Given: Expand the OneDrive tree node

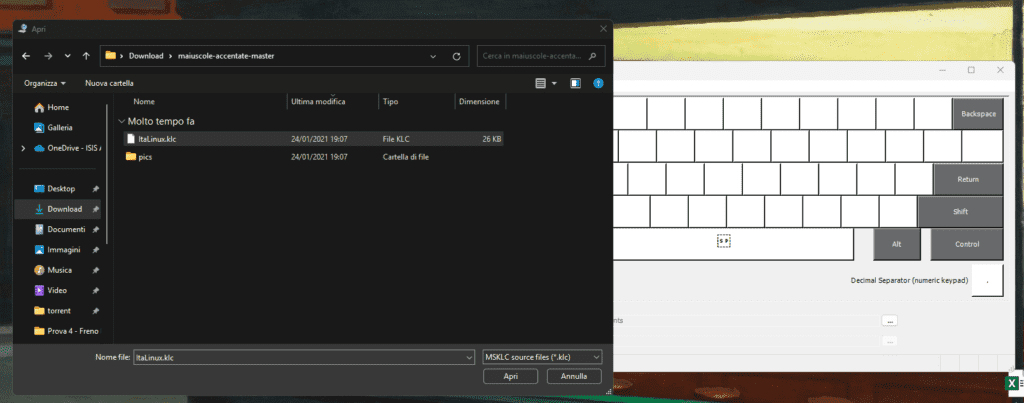Looking at the screenshot, I should (24, 148).
